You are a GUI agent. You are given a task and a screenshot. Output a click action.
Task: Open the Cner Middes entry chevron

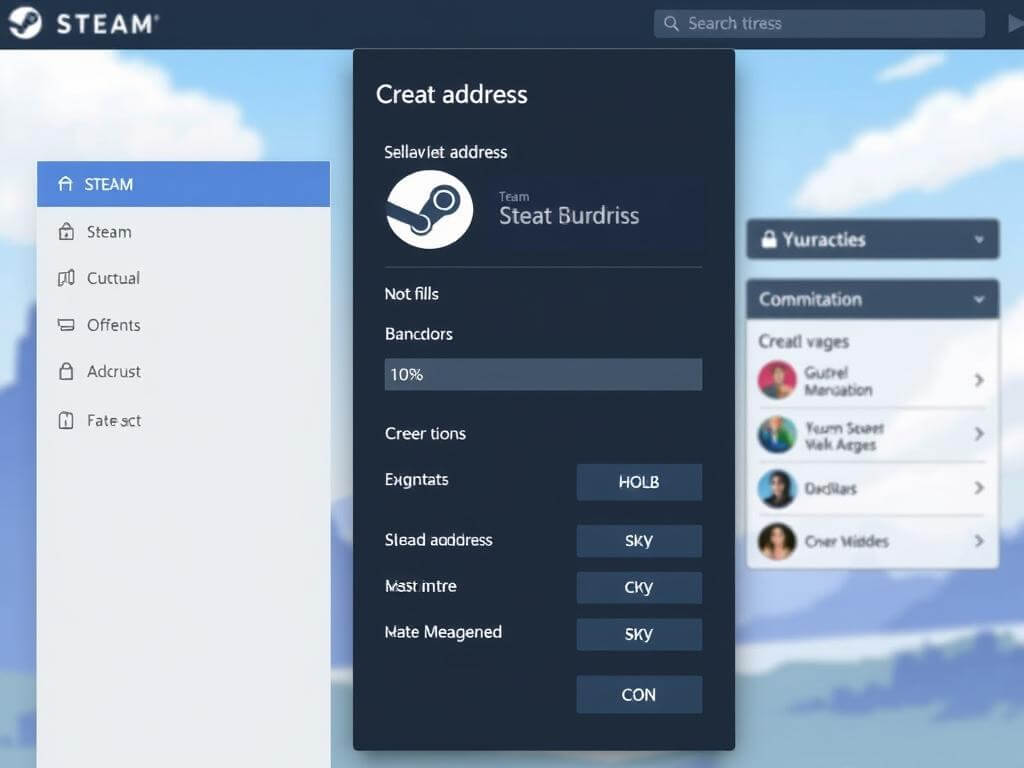pyautogui.click(x=978, y=541)
